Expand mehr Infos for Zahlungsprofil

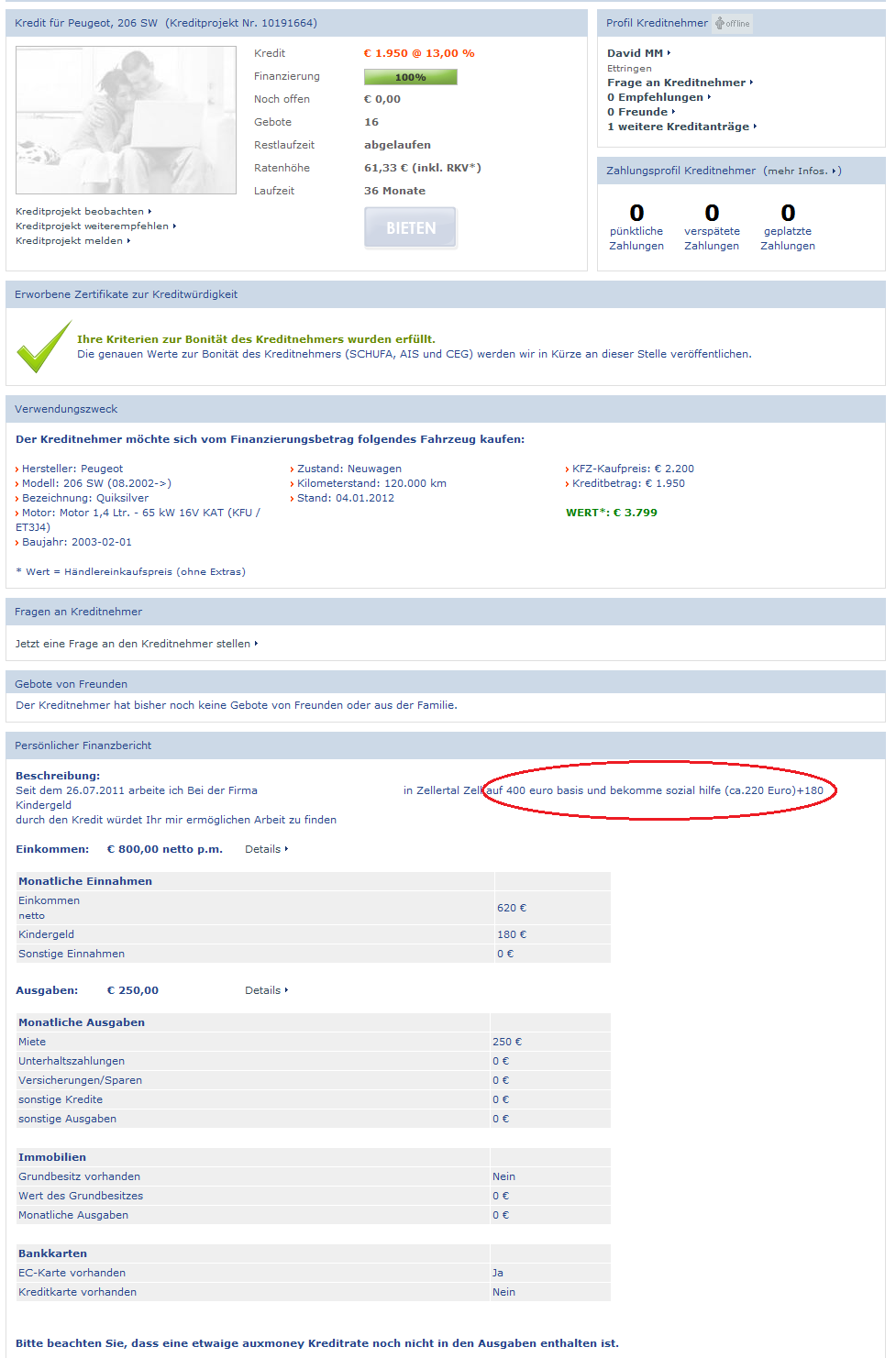click(x=802, y=171)
